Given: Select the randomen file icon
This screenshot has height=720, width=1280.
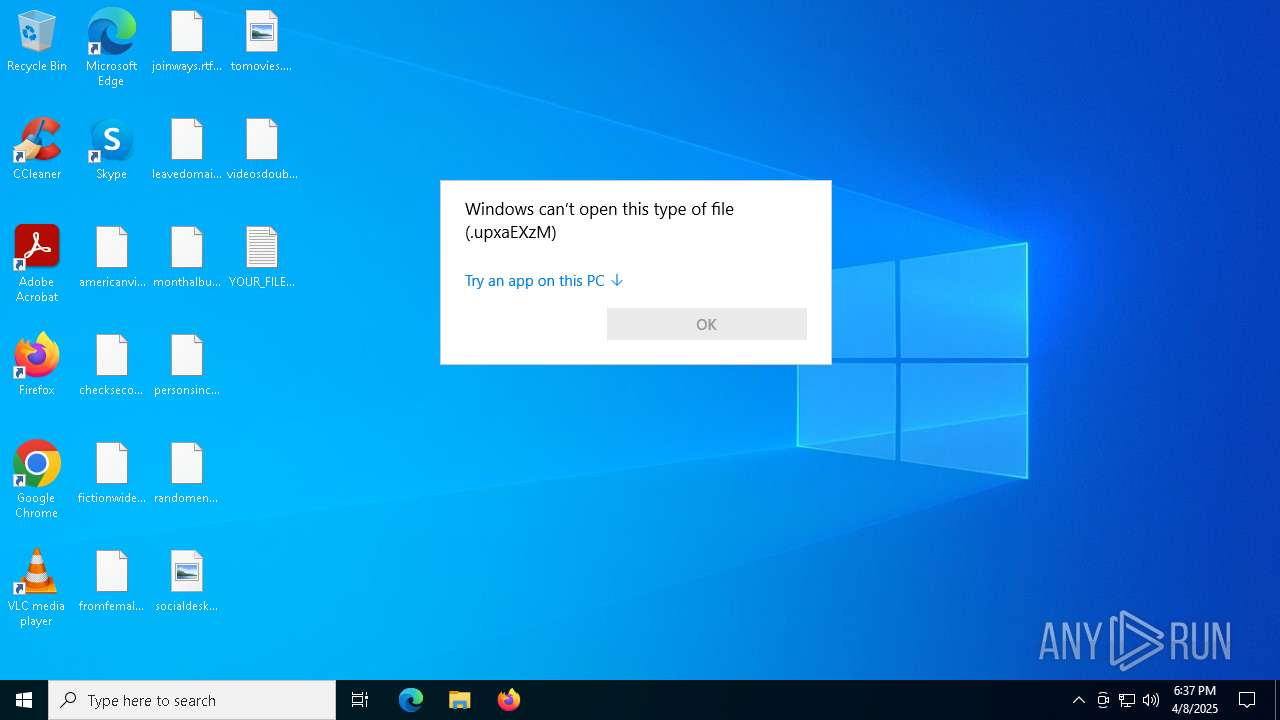Looking at the screenshot, I should pos(187,474).
